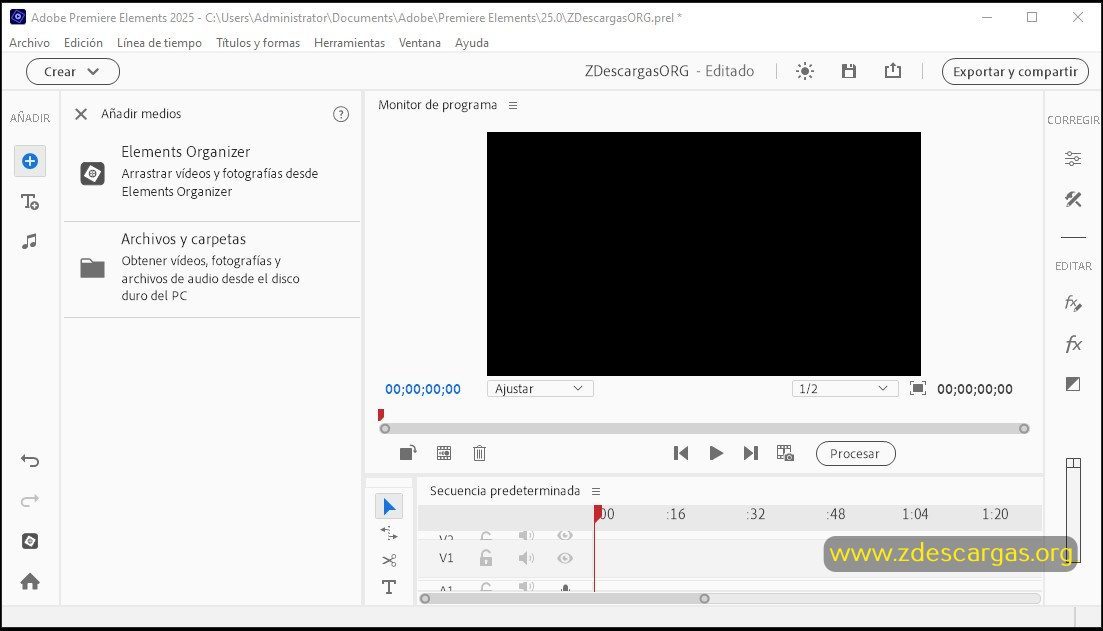The image size is (1103, 631).
Task: Select the Scissors split tool
Action: (389, 560)
